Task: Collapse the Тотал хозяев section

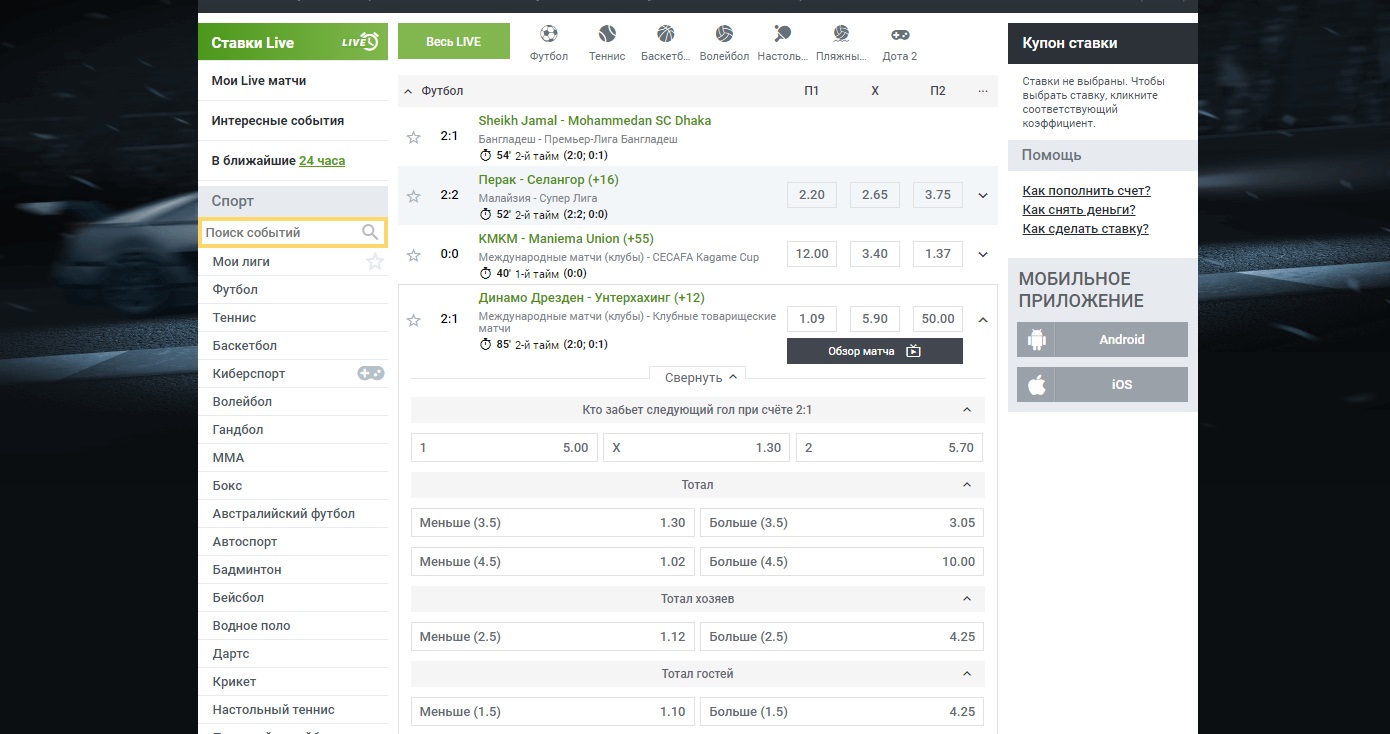Action: (967, 599)
